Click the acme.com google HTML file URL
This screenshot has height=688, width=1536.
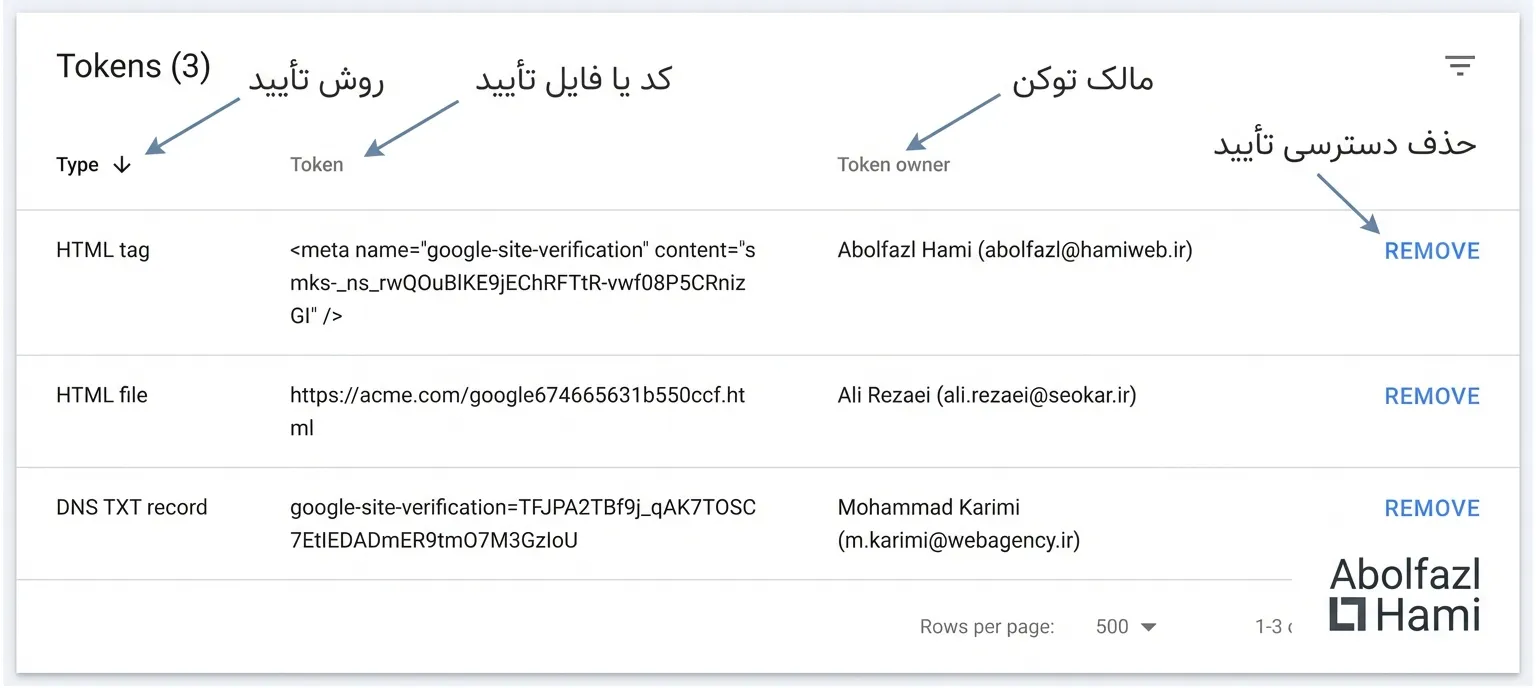[517, 411]
